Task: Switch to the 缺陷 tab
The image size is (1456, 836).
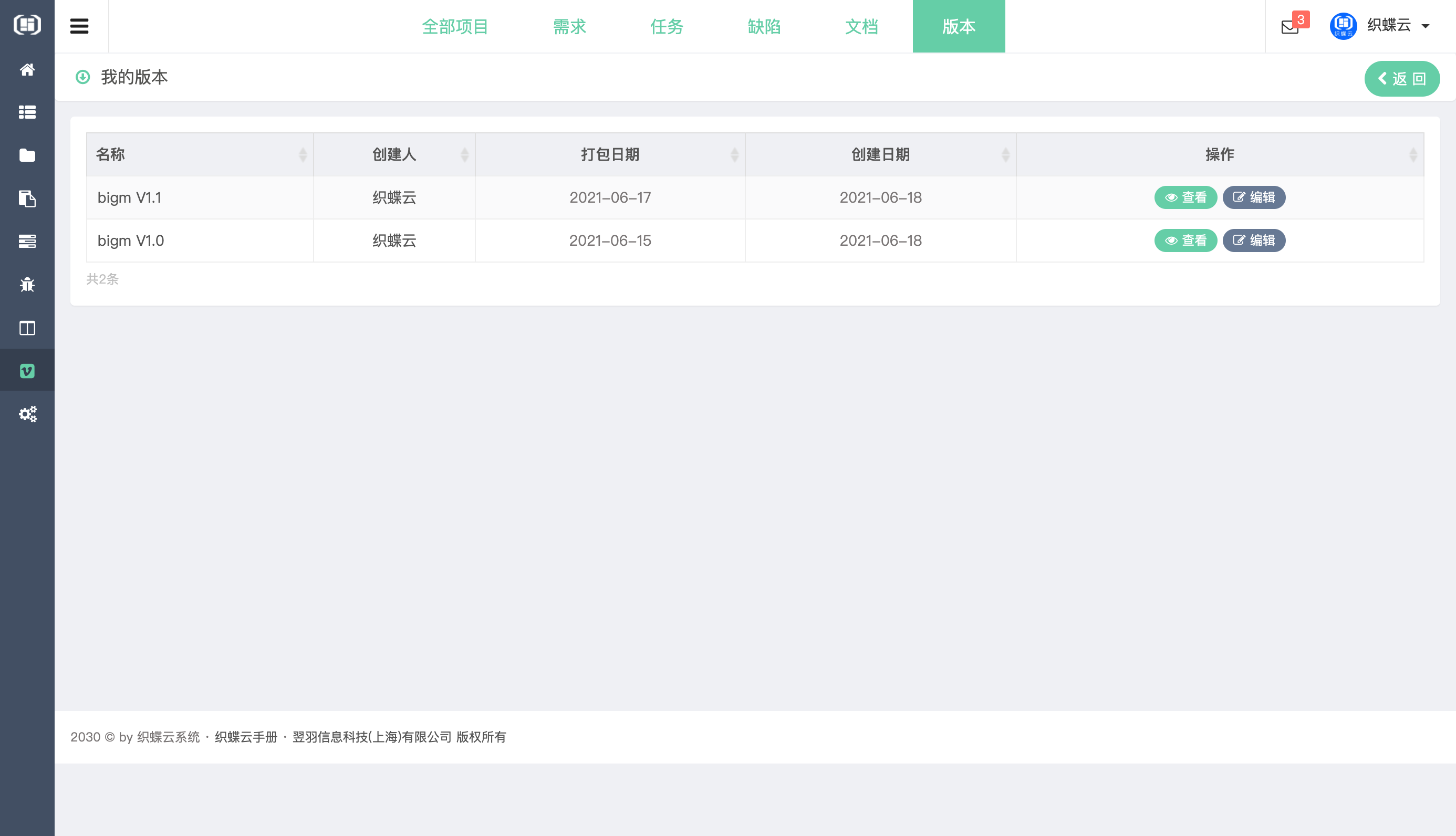Action: [764, 26]
